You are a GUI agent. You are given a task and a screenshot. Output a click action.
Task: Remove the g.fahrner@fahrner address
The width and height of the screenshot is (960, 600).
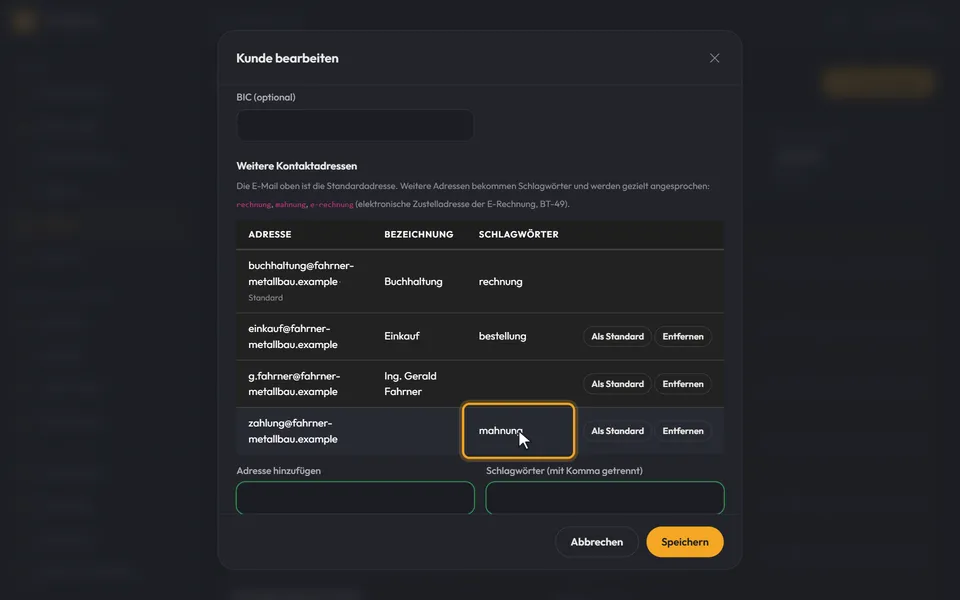(683, 384)
